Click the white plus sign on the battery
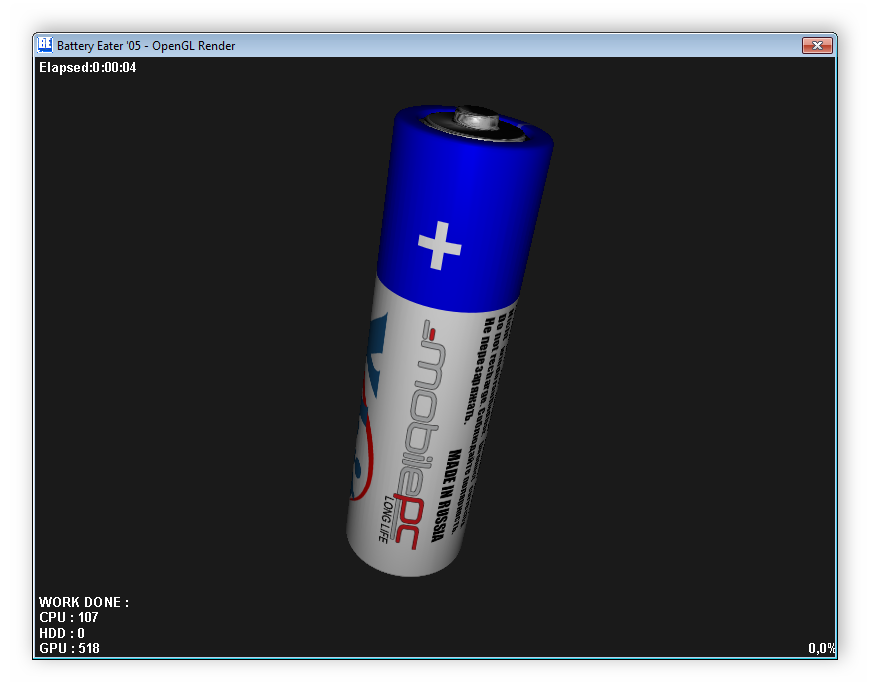 (x=439, y=245)
